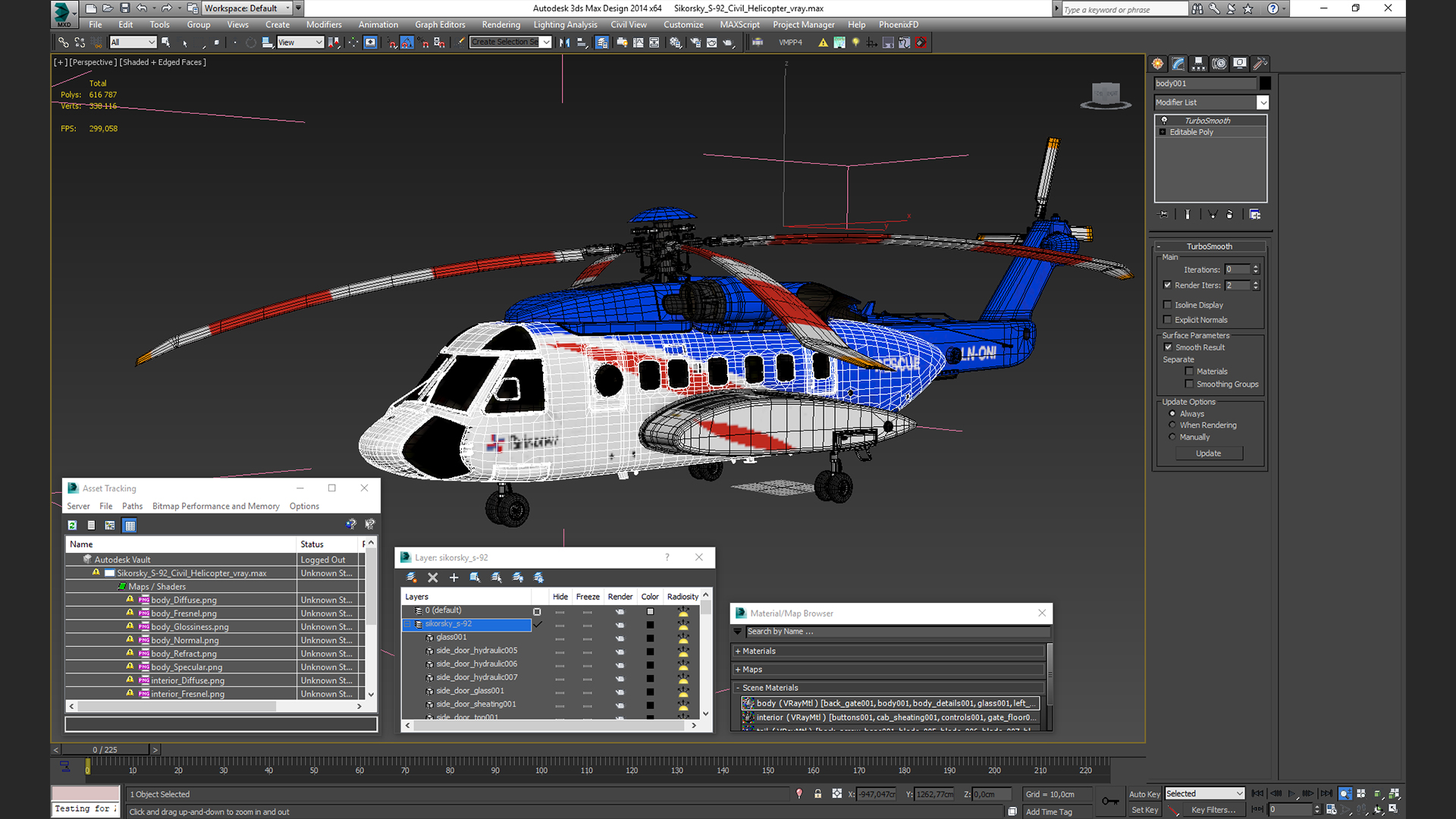The image size is (1456, 819).
Task: Open the Create command panel tab
Action: coord(1157,64)
